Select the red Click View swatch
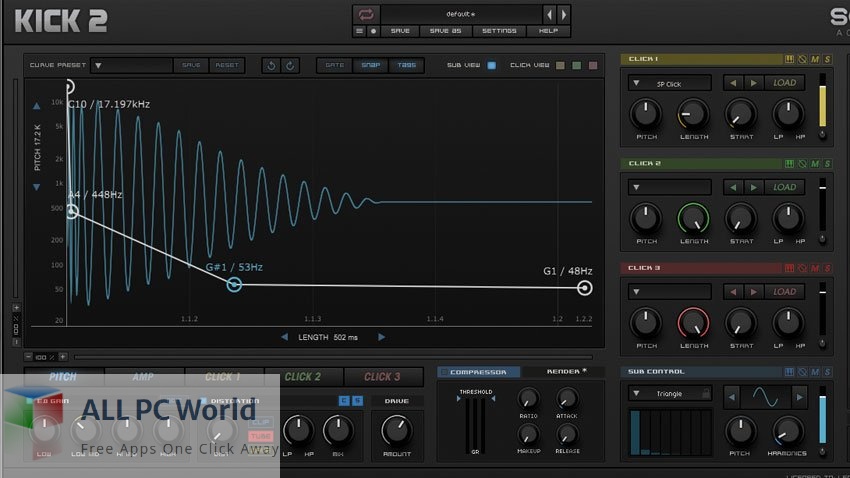 593,66
